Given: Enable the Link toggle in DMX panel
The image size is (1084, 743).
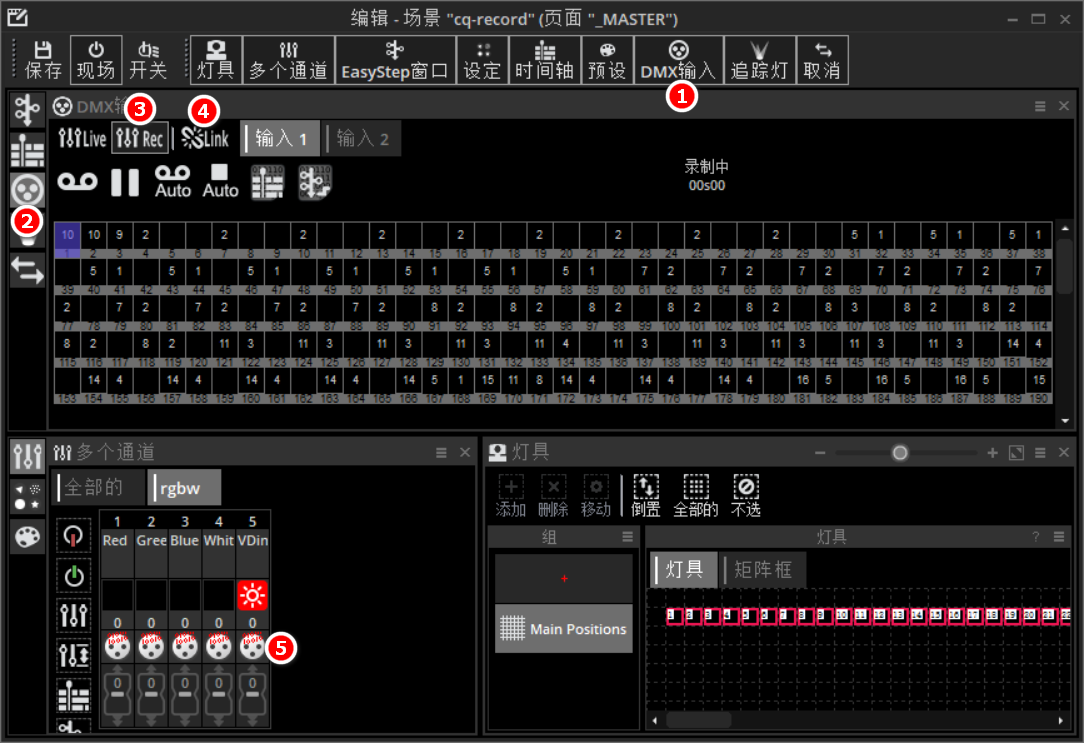Looking at the screenshot, I should (x=205, y=139).
